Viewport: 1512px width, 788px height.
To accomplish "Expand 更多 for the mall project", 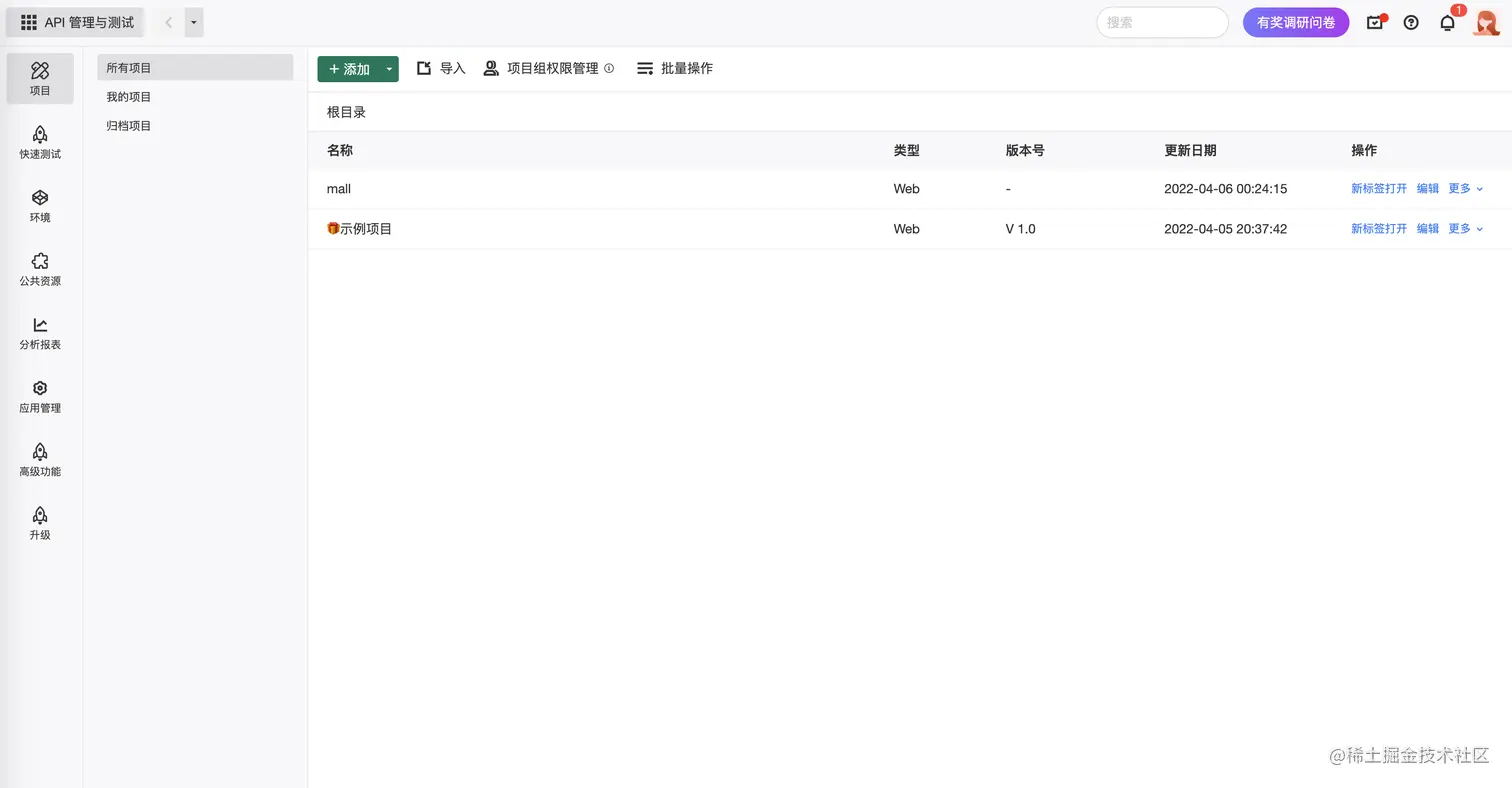I will (x=1466, y=188).
